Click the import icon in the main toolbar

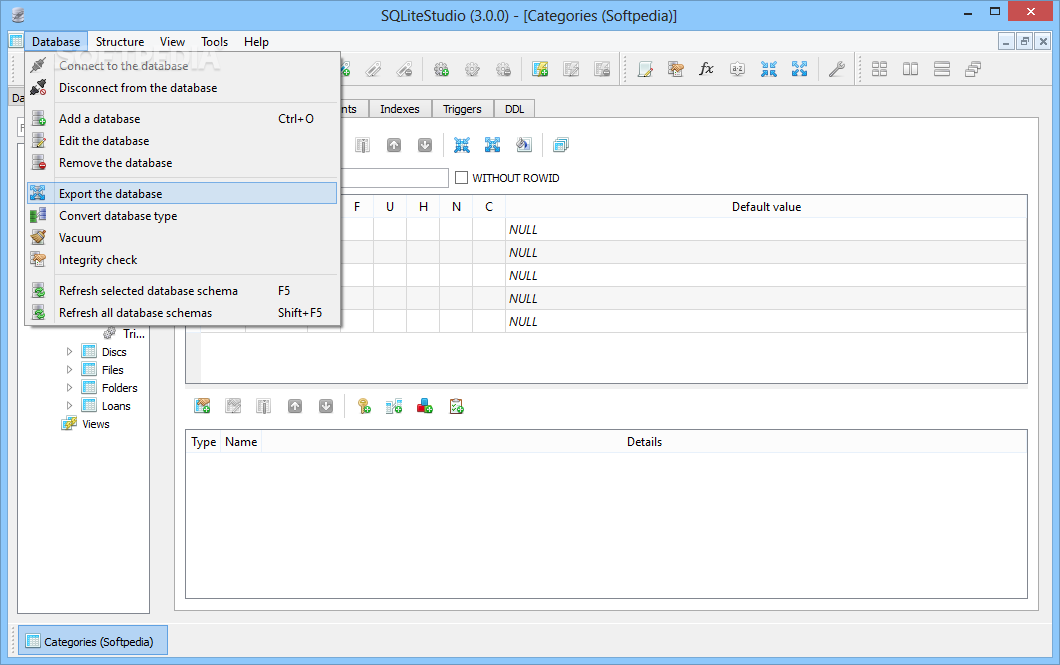769,69
